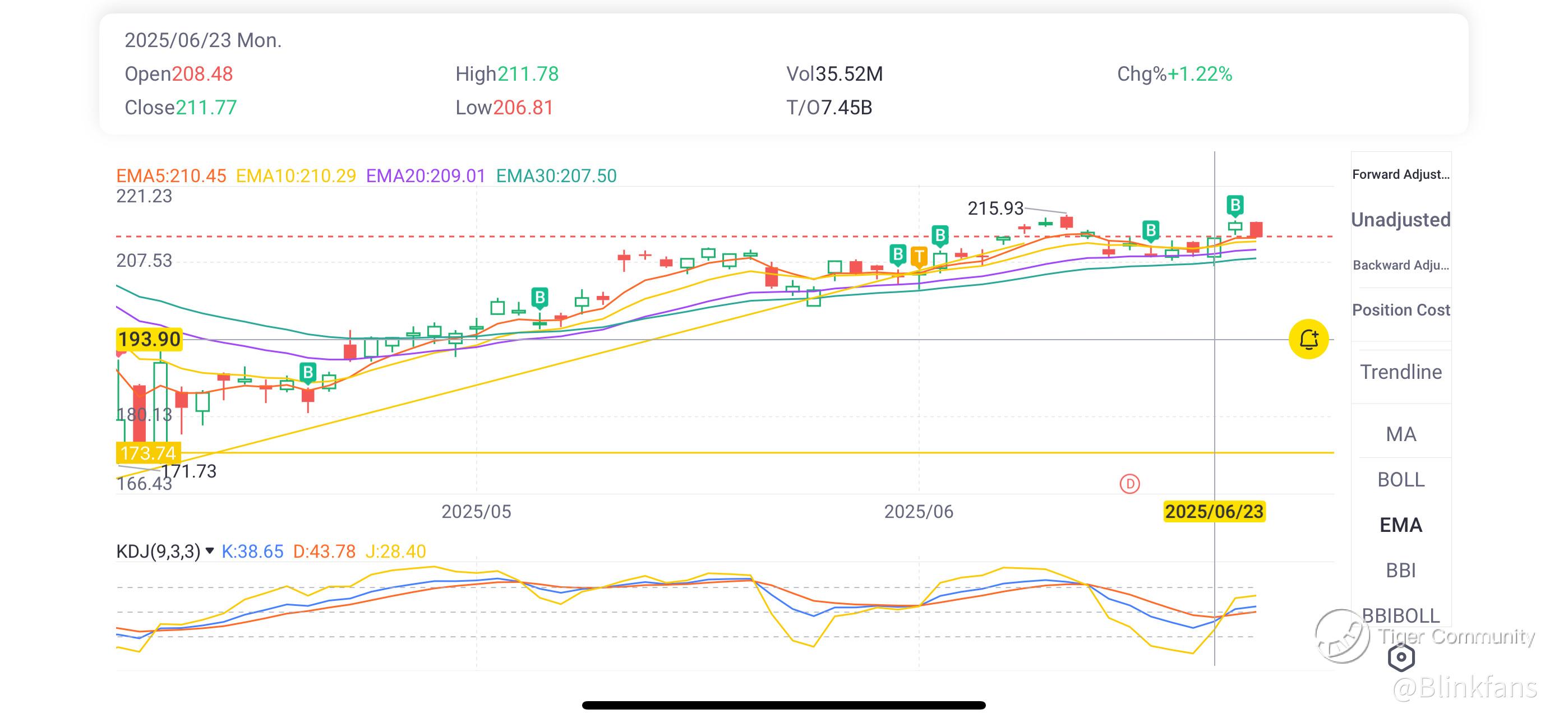Switch indicator to BOLL
Screen dimensions: 1568x723
point(1401,480)
